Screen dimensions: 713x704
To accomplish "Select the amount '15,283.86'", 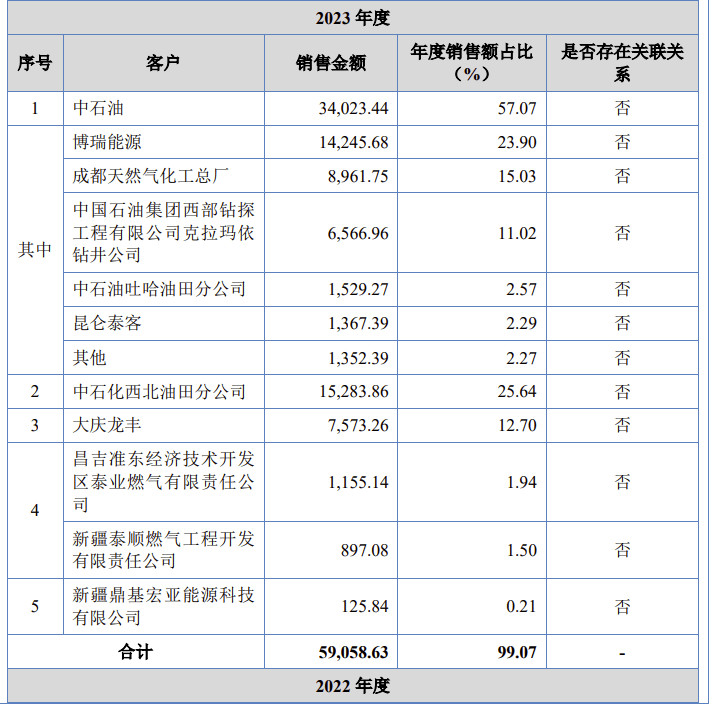I will 353,392.
